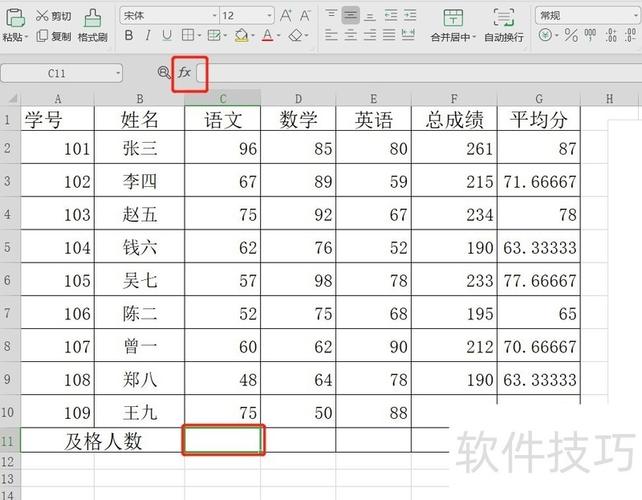The width and height of the screenshot is (642, 500).
Task: Click the table style icon next to borders
Action: 214,36
